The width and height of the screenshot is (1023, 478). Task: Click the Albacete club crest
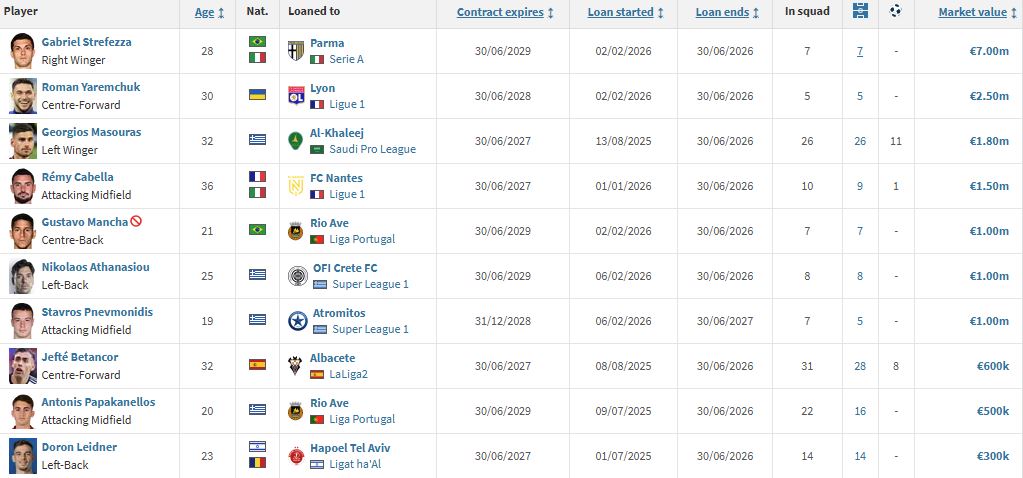(295, 365)
